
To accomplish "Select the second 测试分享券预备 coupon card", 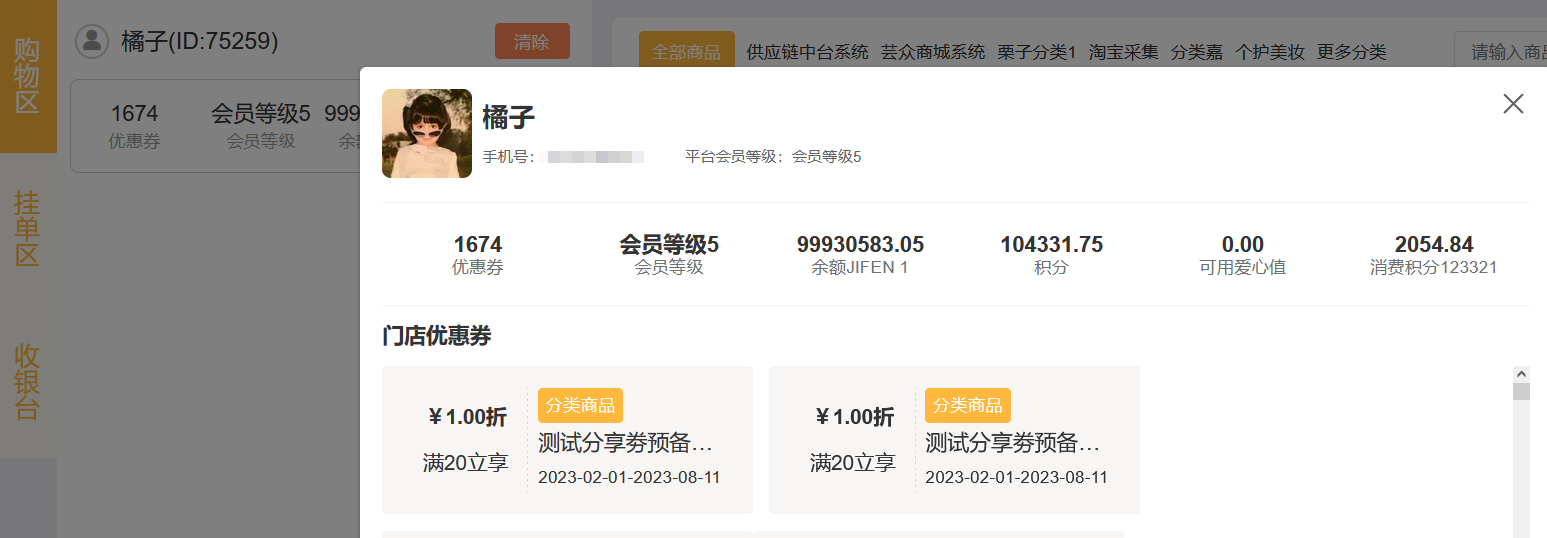I will [954, 439].
